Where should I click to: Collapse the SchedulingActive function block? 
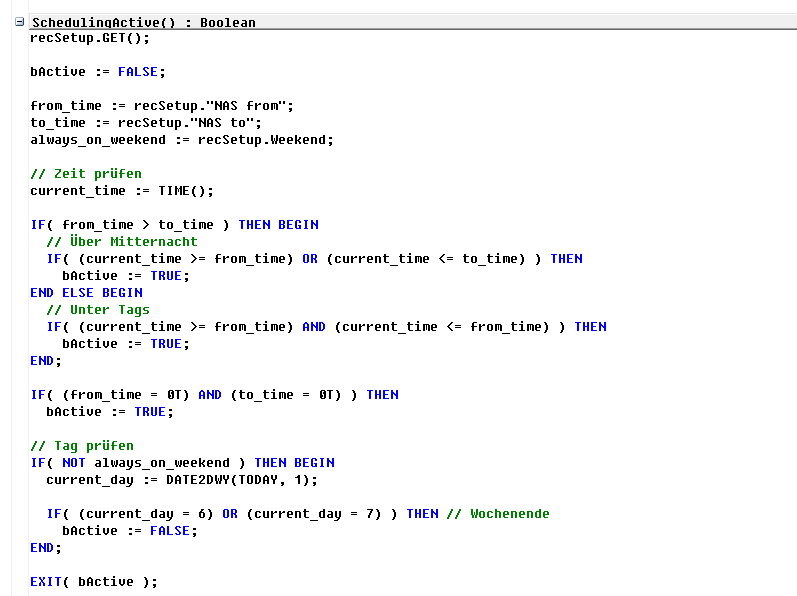[x=19, y=21]
